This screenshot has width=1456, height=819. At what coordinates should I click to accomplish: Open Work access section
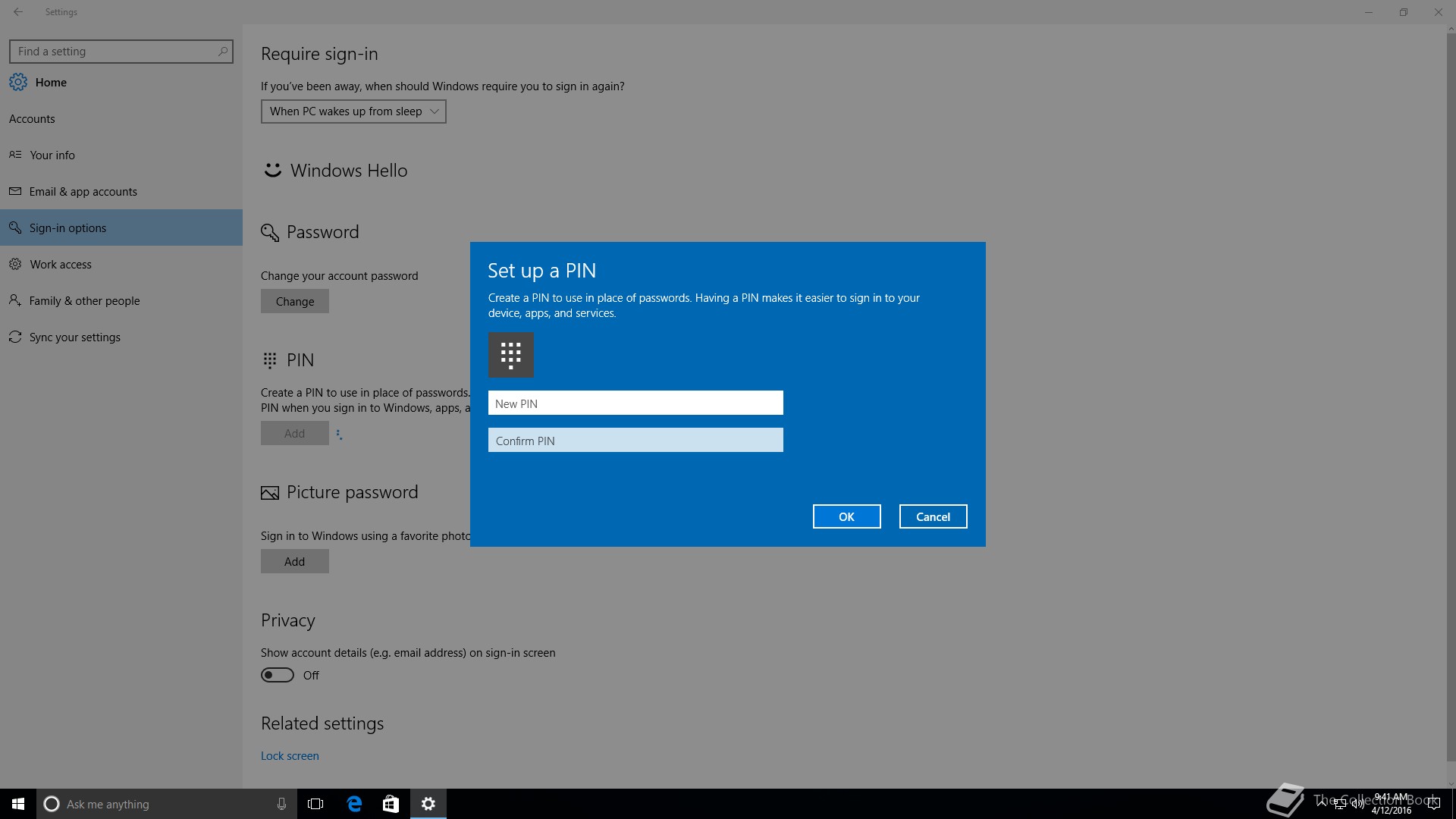point(121,264)
